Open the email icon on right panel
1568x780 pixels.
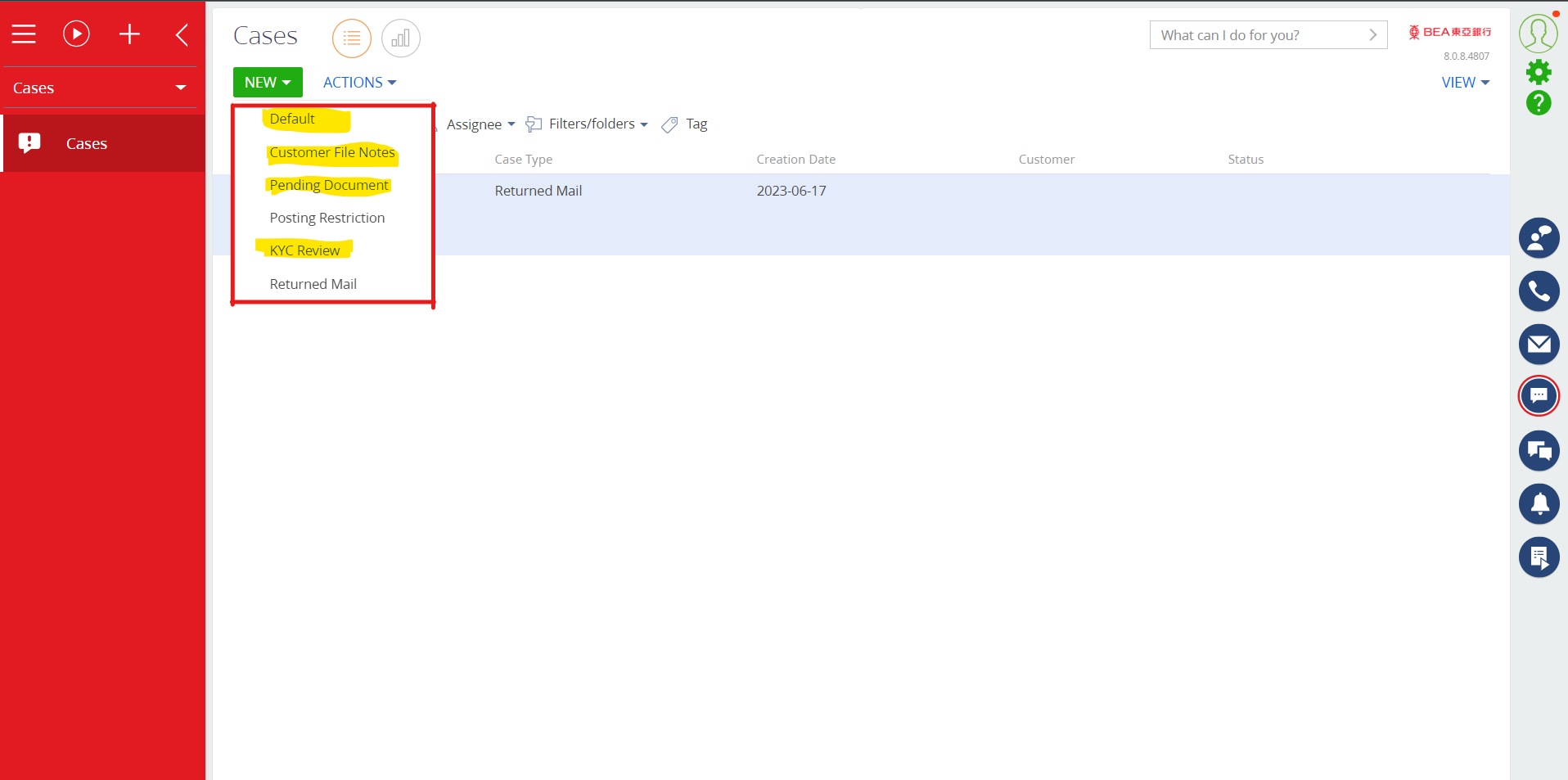click(1539, 344)
